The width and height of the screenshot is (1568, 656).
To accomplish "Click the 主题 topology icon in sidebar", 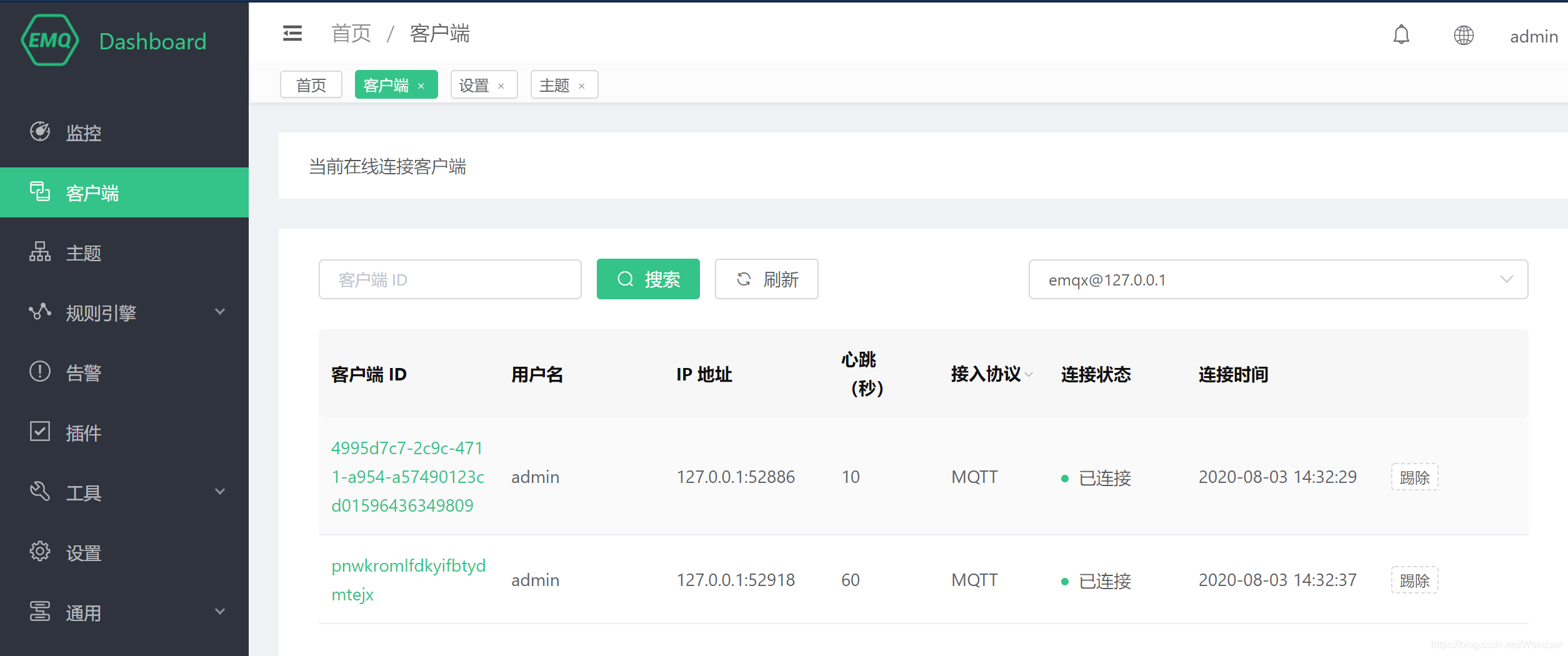I will pos(40,252).
